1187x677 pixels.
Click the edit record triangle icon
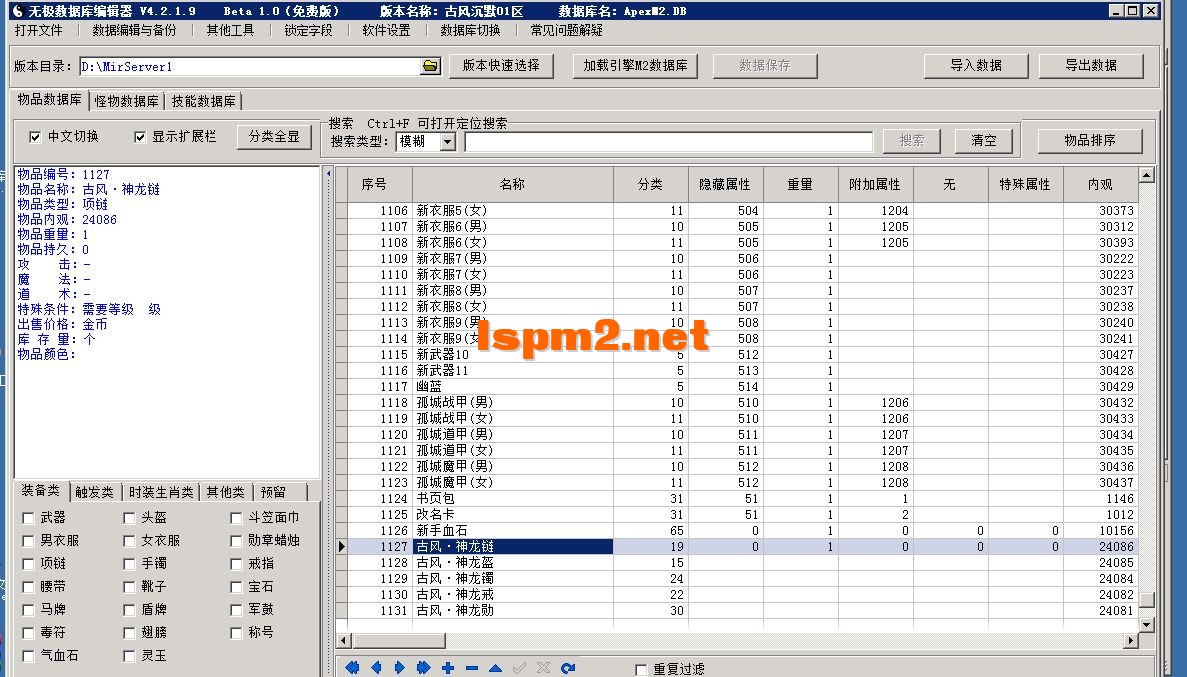[495, 668]
